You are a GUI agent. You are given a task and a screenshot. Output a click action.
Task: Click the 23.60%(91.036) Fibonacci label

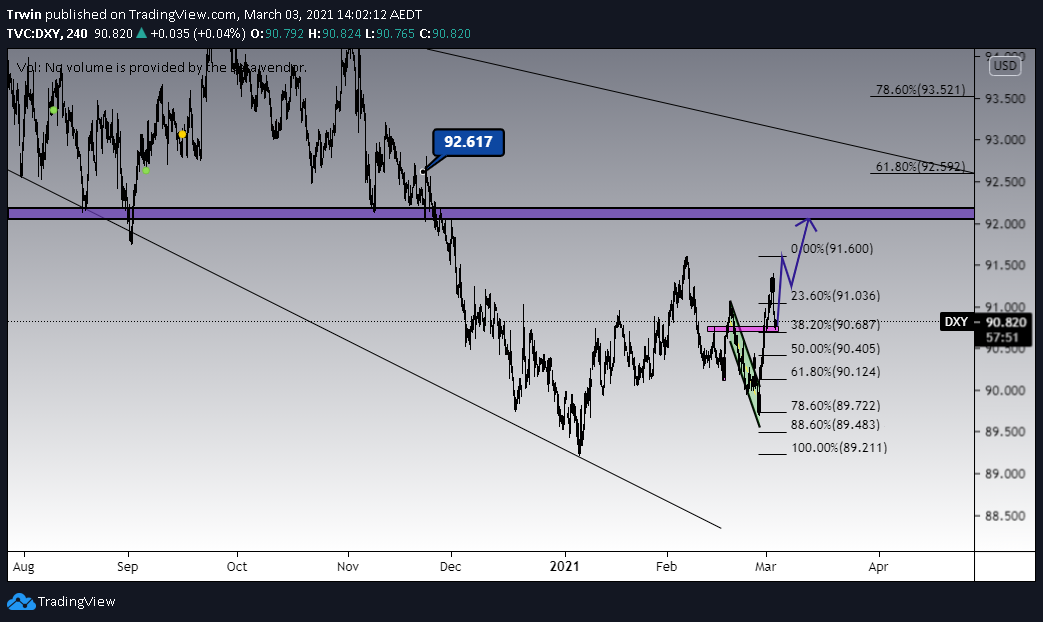pyautogui.click(x=835, y=295)
